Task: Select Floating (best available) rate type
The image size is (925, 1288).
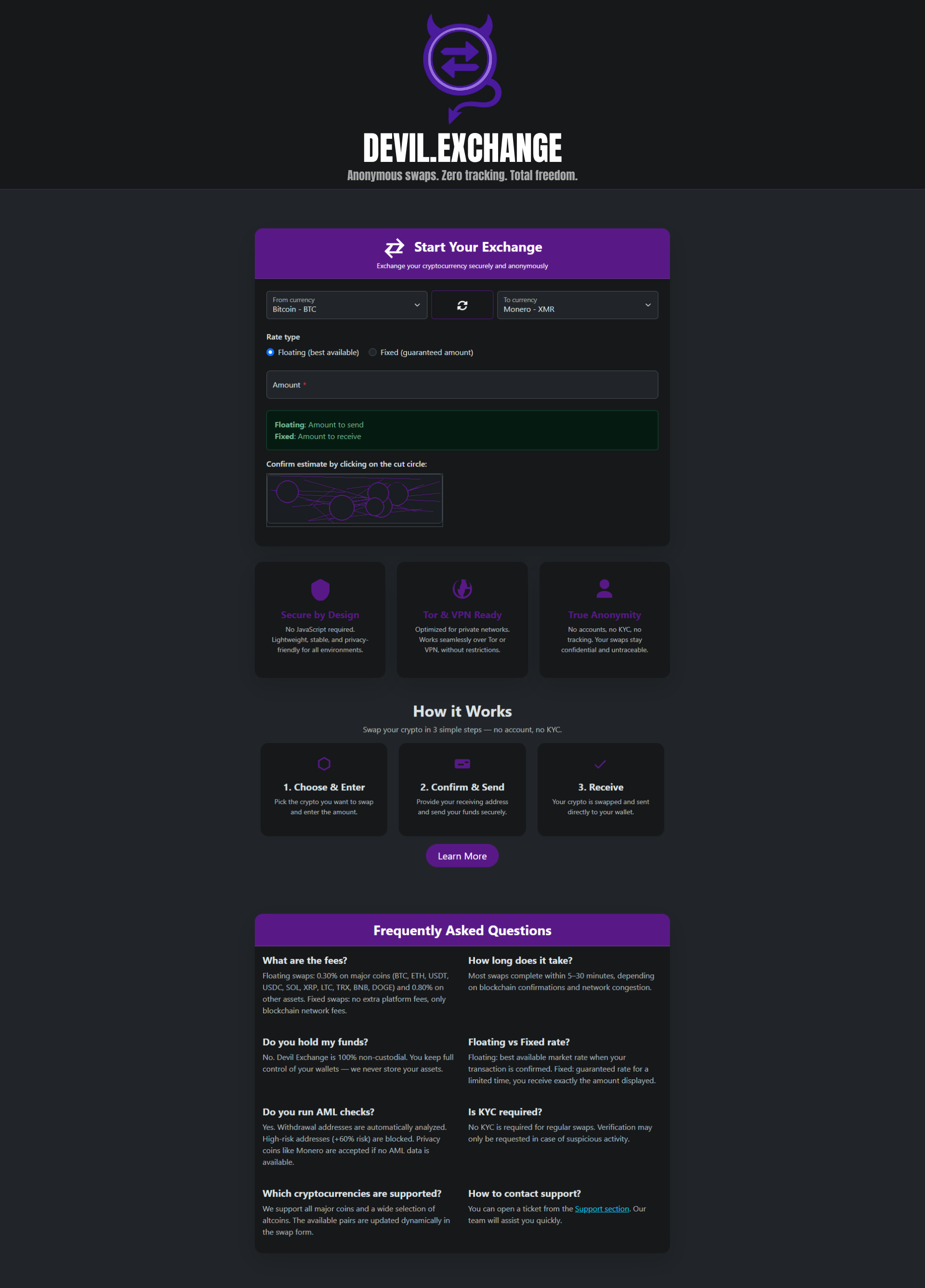Action: coord(271,353)
